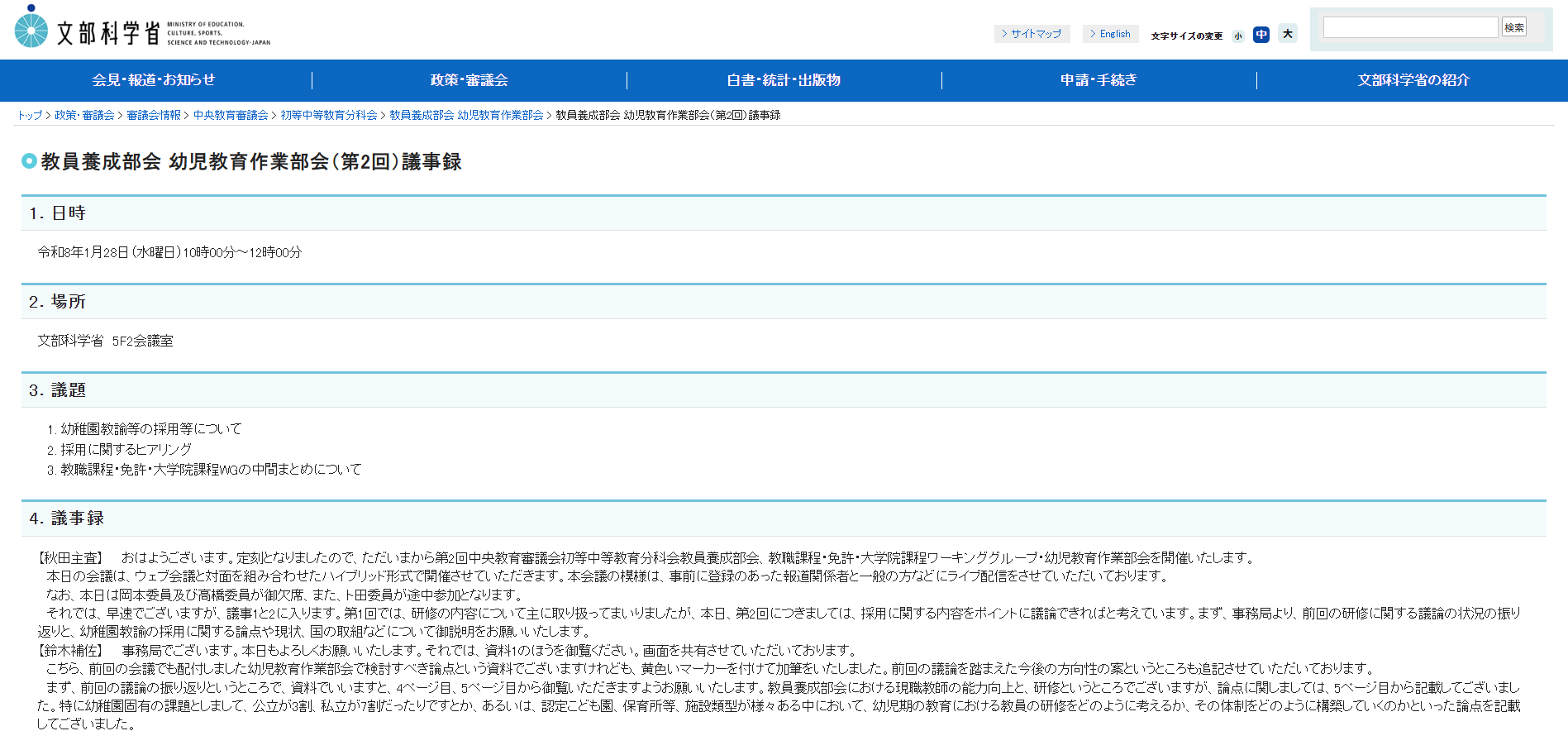
Task: Open the 申請・手続き navigation menu
Action: [1099, 80]
